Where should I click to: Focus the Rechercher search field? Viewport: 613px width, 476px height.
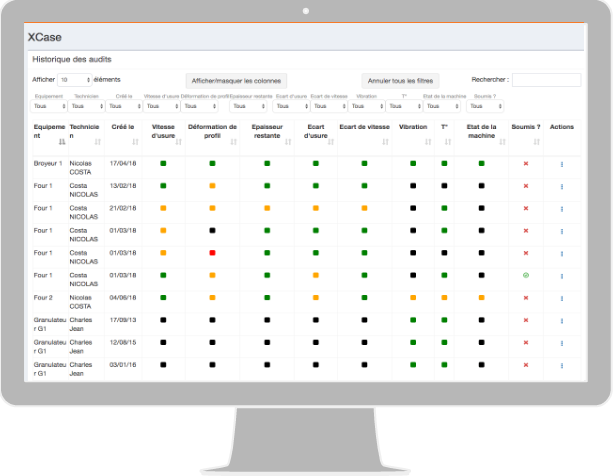546,79
